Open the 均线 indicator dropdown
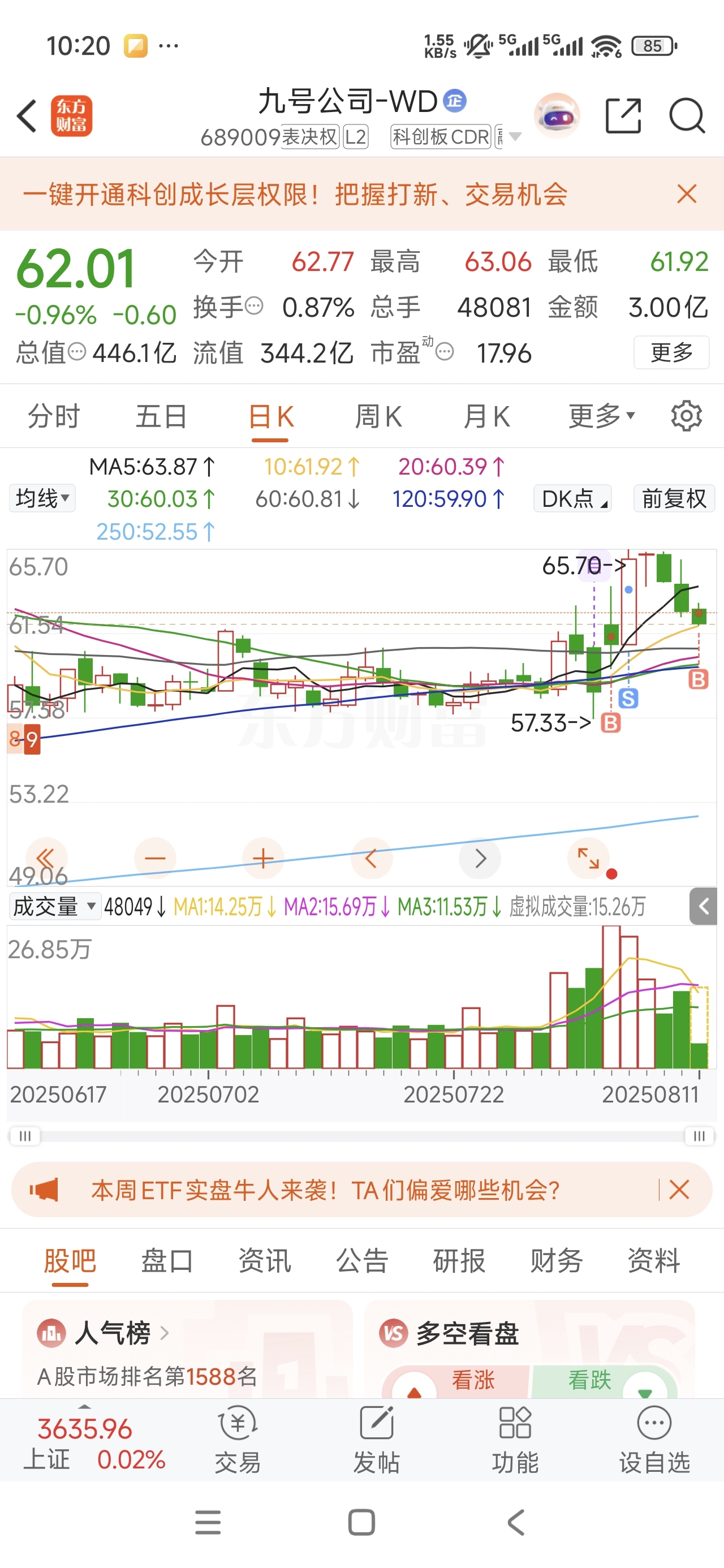 pos(42,498)
